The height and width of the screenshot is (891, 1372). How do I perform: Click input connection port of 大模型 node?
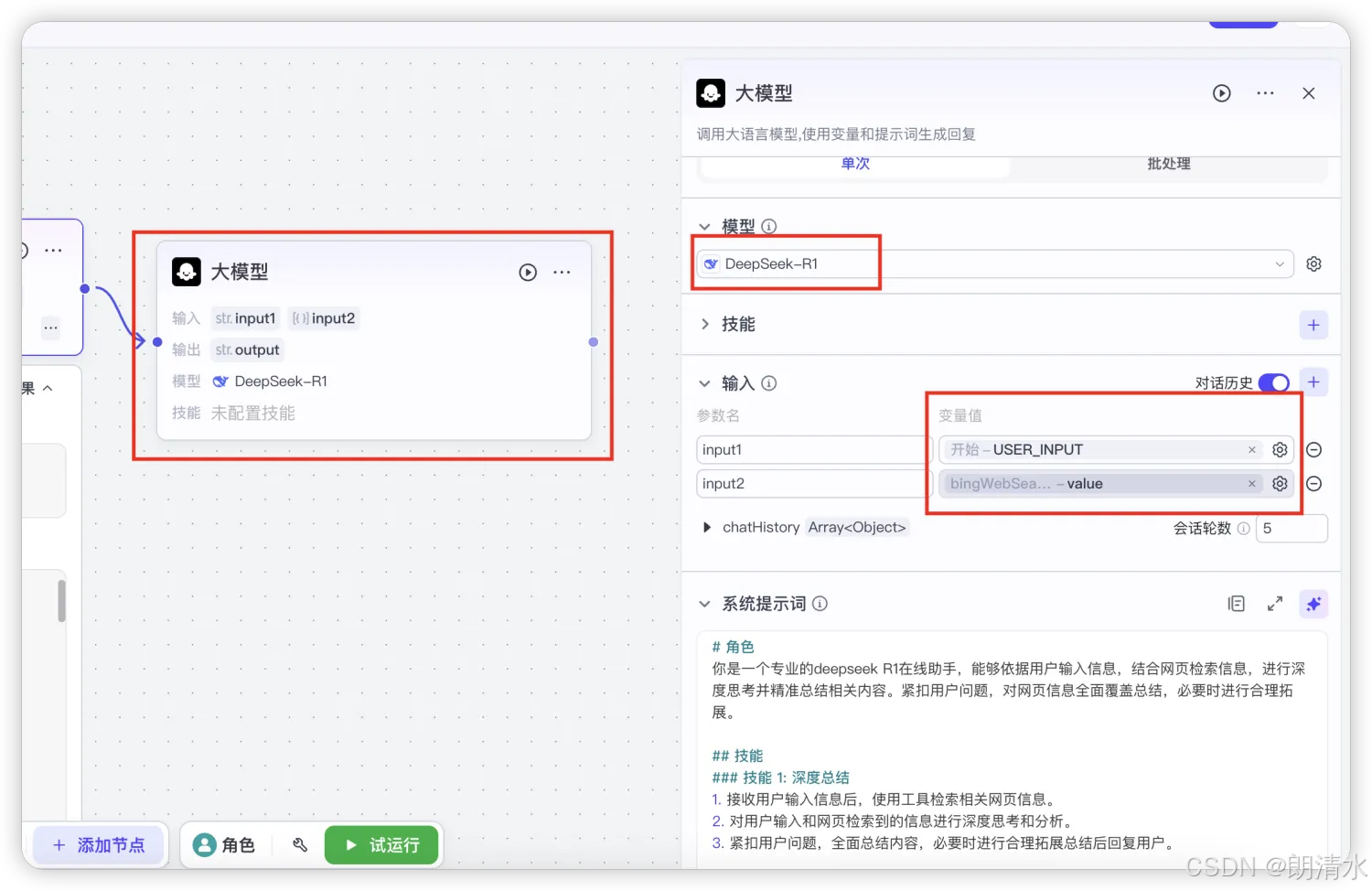(x=157, y=342)
